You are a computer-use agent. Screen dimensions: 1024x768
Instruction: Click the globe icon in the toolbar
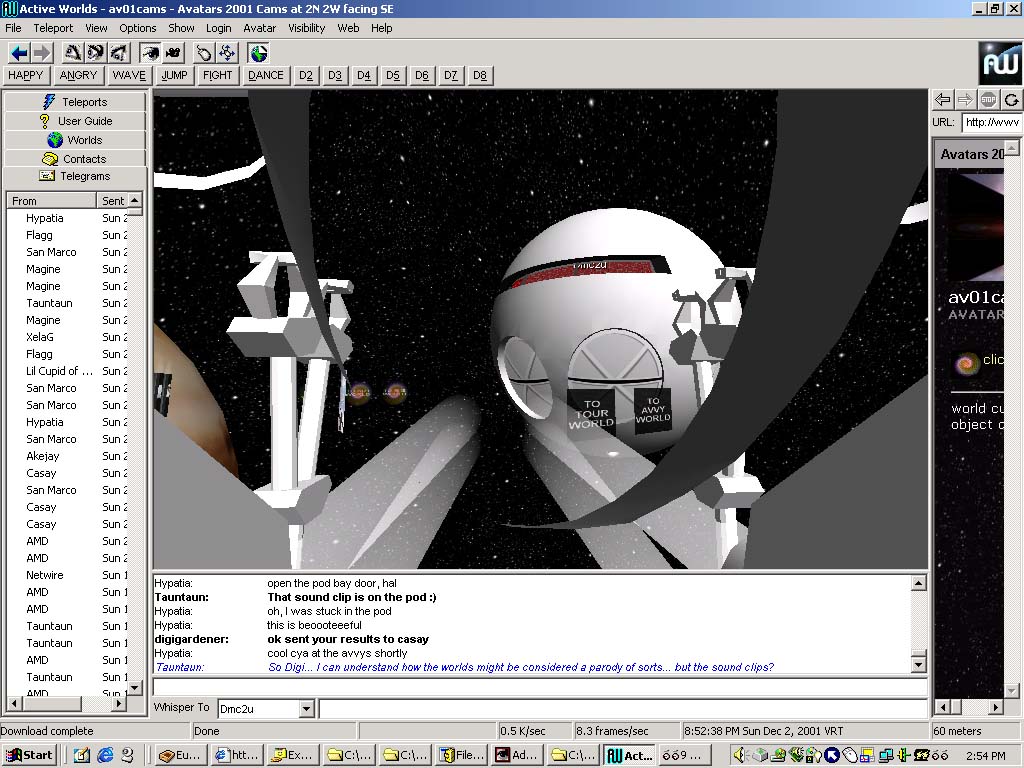click(259, 53)
